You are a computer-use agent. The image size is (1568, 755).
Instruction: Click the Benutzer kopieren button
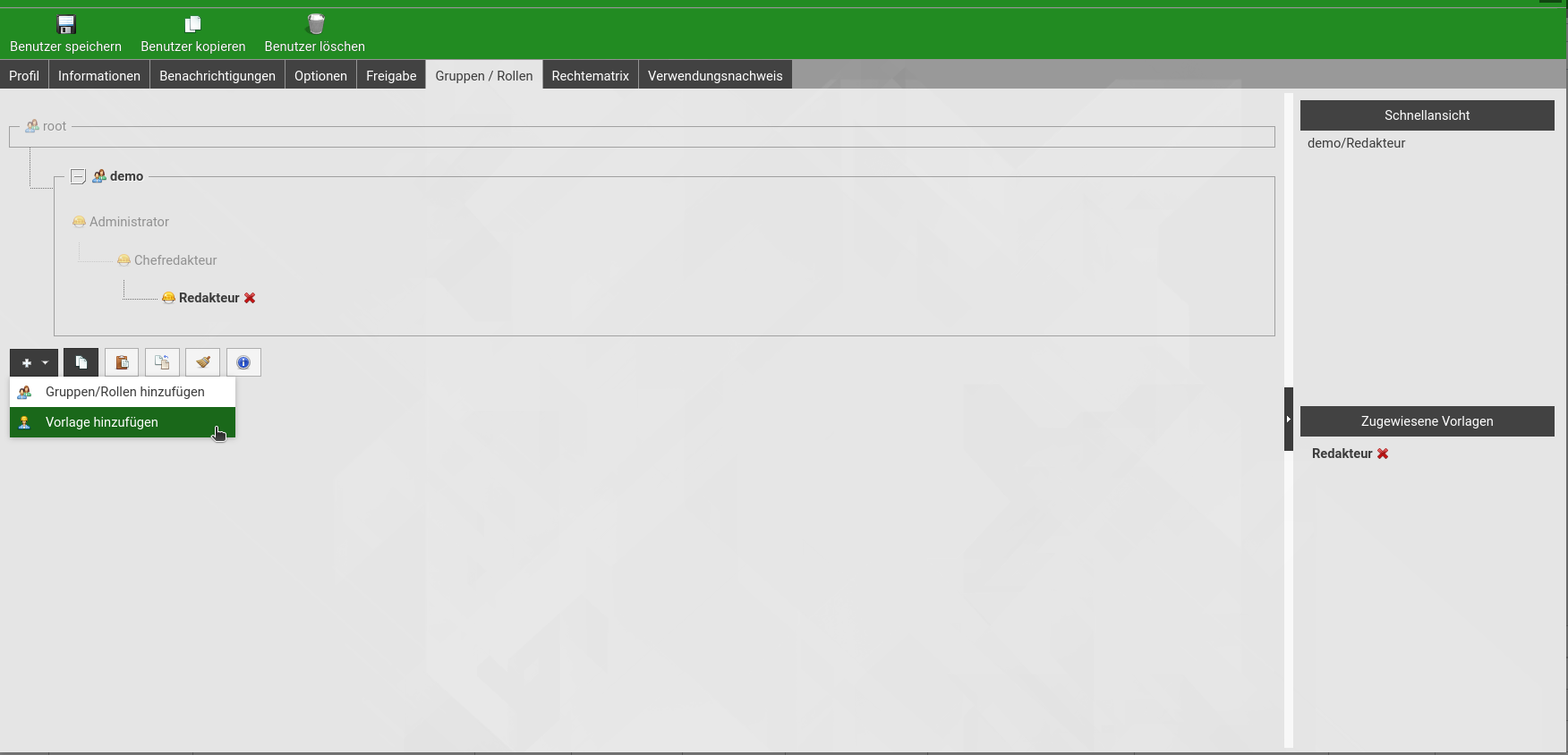192,34
